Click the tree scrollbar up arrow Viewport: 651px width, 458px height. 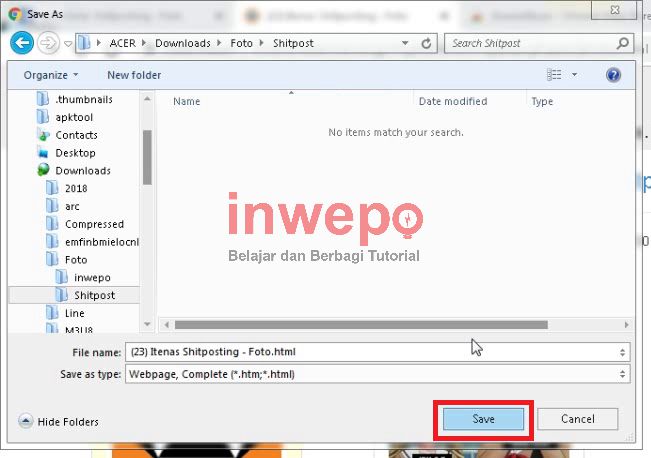pyautogui.click(x=147, y=99)
